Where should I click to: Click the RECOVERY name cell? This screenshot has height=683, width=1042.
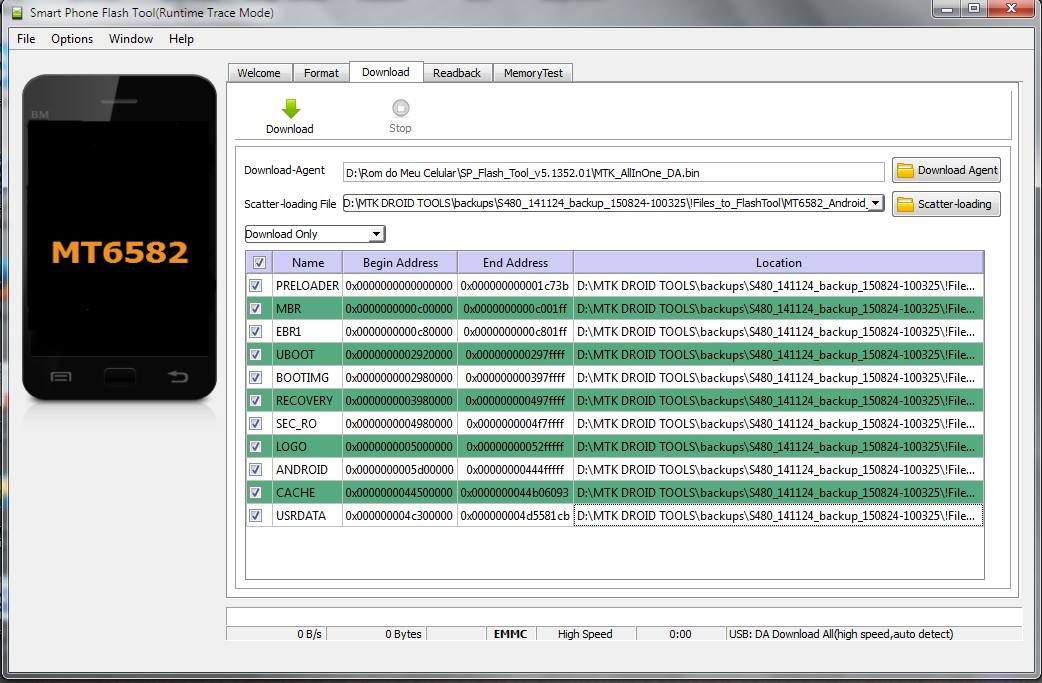coord(307,401)
